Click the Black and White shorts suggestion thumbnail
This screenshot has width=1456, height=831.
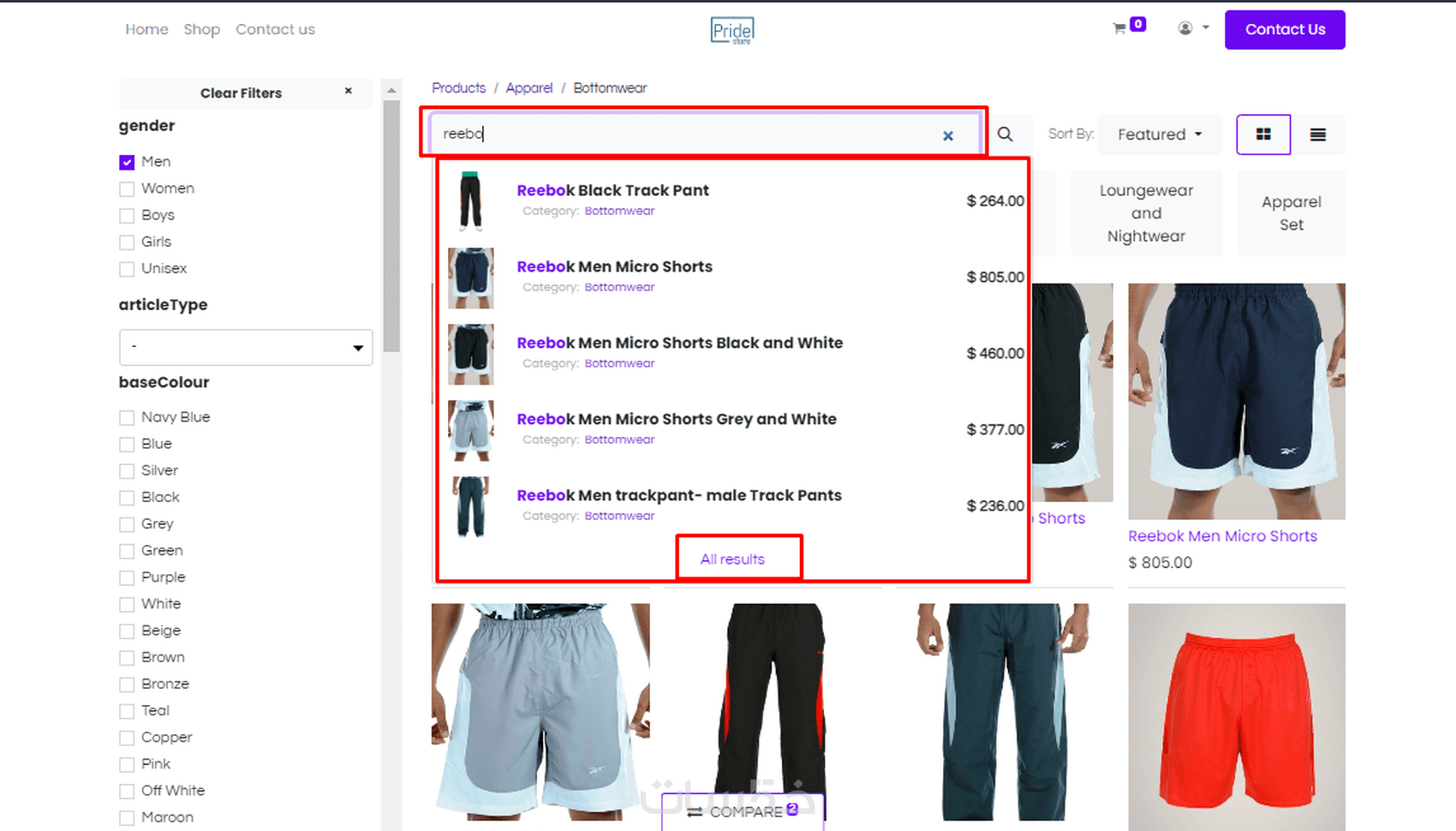click(470, 354)
